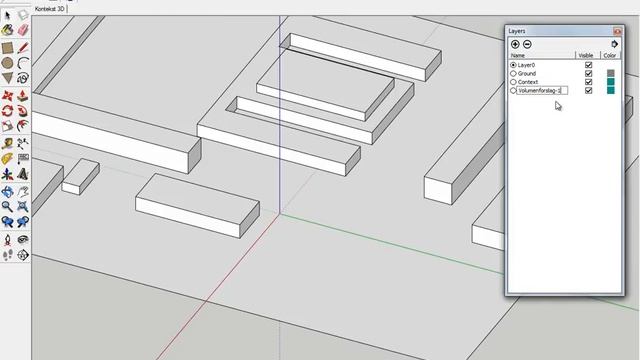Select the Orbit camera tool
Screen dimensions: 640x360
[7, 191]
